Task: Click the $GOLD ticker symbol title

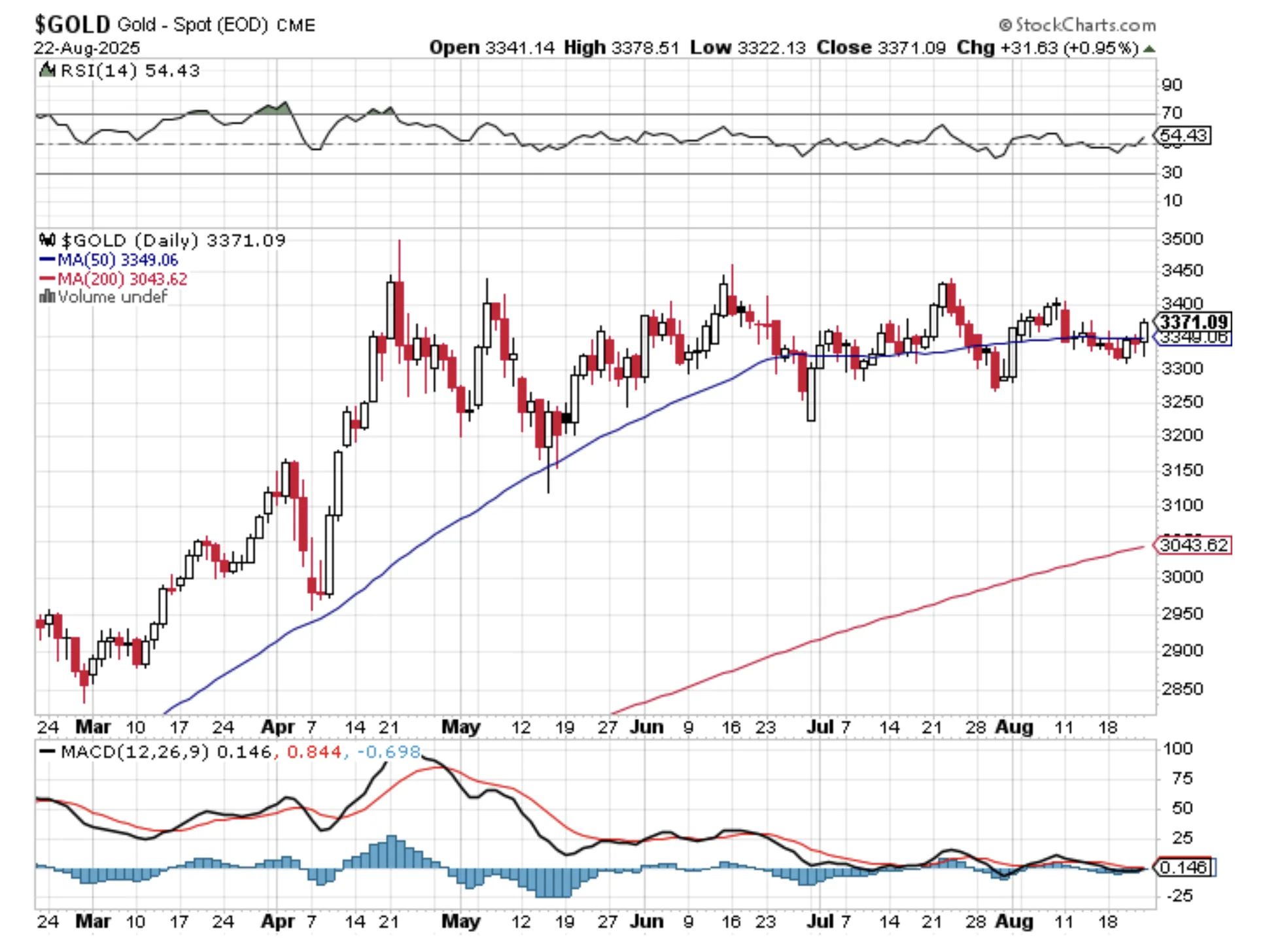Action: pos(72,25)
